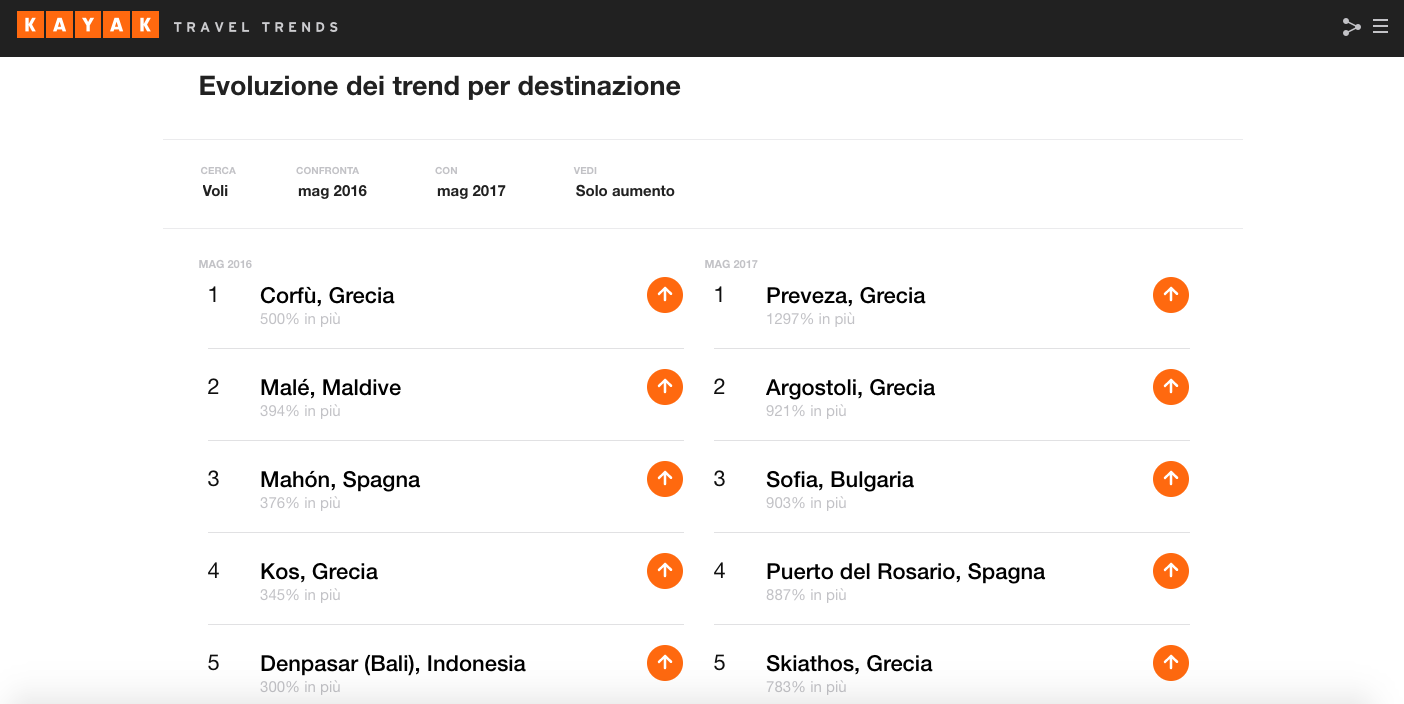Click the Travel Trends header text
The width and height of the screenshot is (1404, 704).
pos(256,27)
